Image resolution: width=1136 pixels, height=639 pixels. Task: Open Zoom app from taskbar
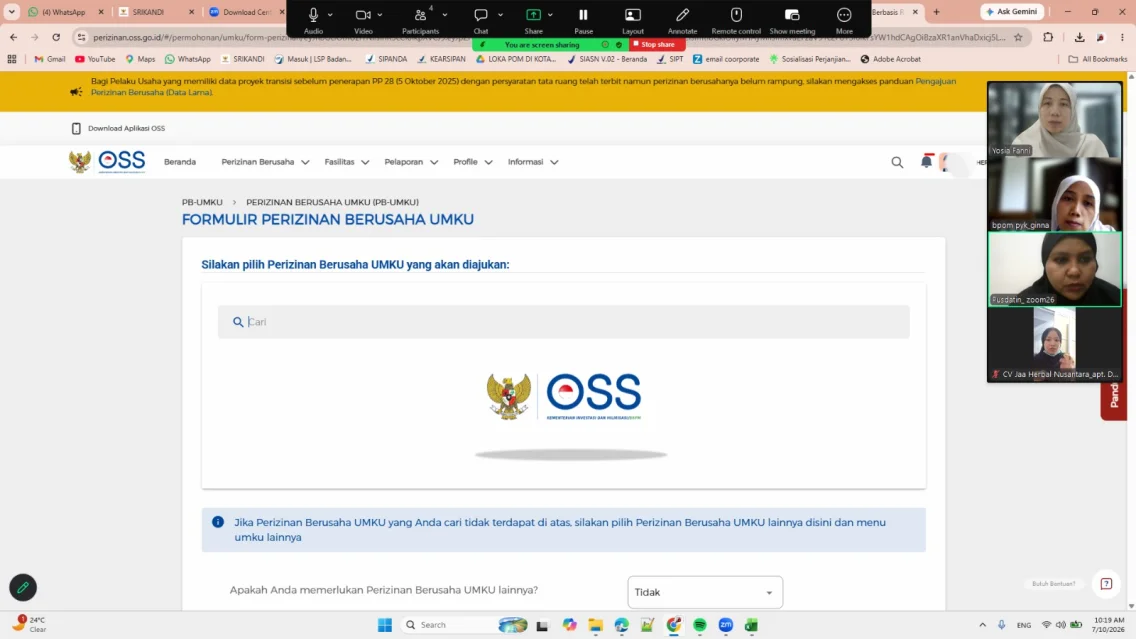click(x=725, y=625)
